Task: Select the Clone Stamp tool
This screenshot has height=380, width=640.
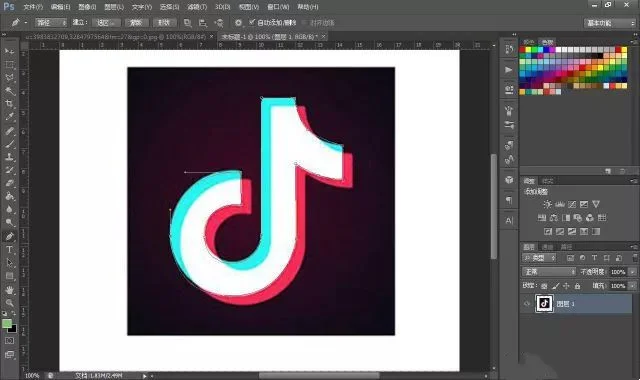Action: click(x=9, y=157)
